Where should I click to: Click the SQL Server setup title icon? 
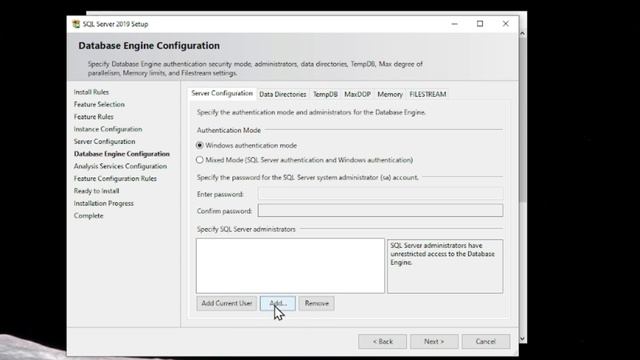tap(76, 24)
